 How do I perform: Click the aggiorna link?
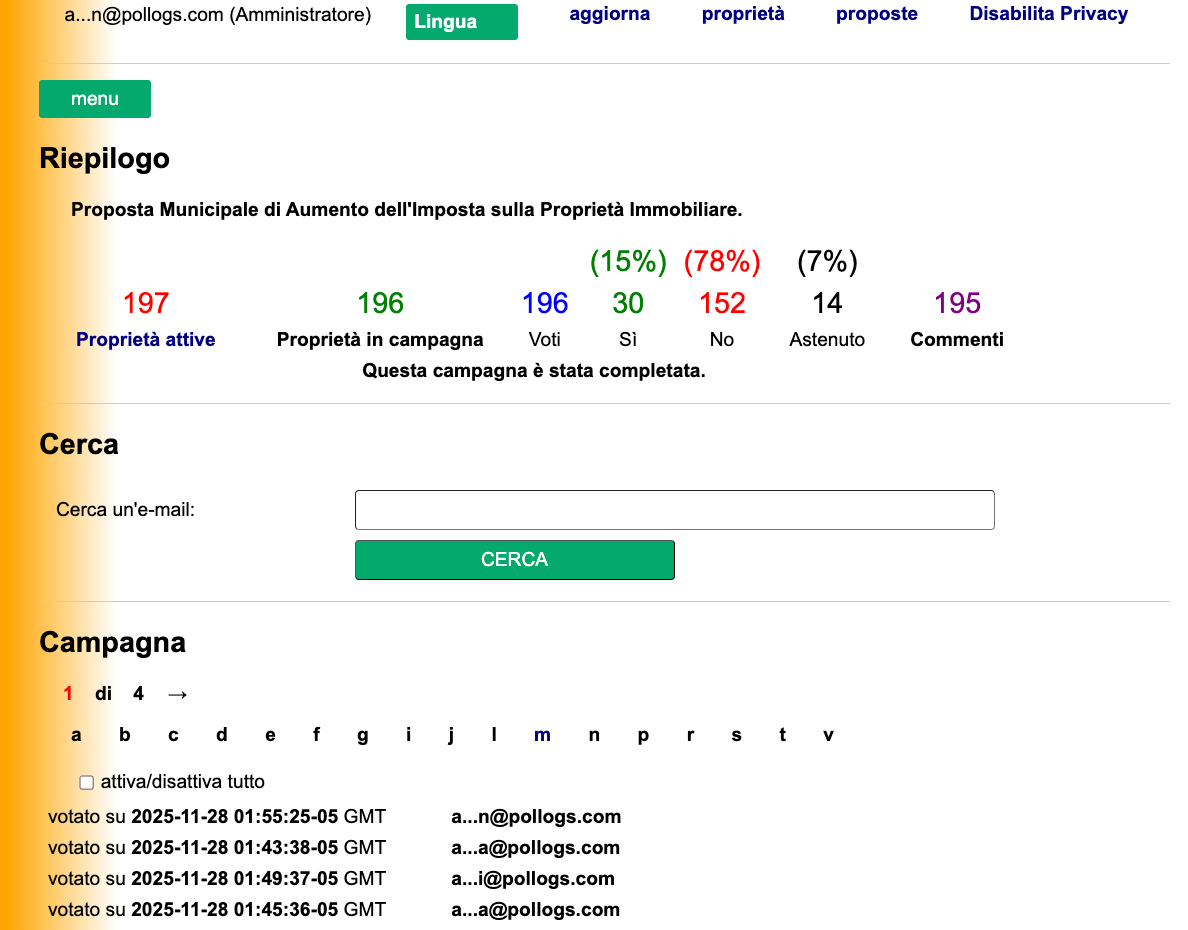click(x=609, y=13)
